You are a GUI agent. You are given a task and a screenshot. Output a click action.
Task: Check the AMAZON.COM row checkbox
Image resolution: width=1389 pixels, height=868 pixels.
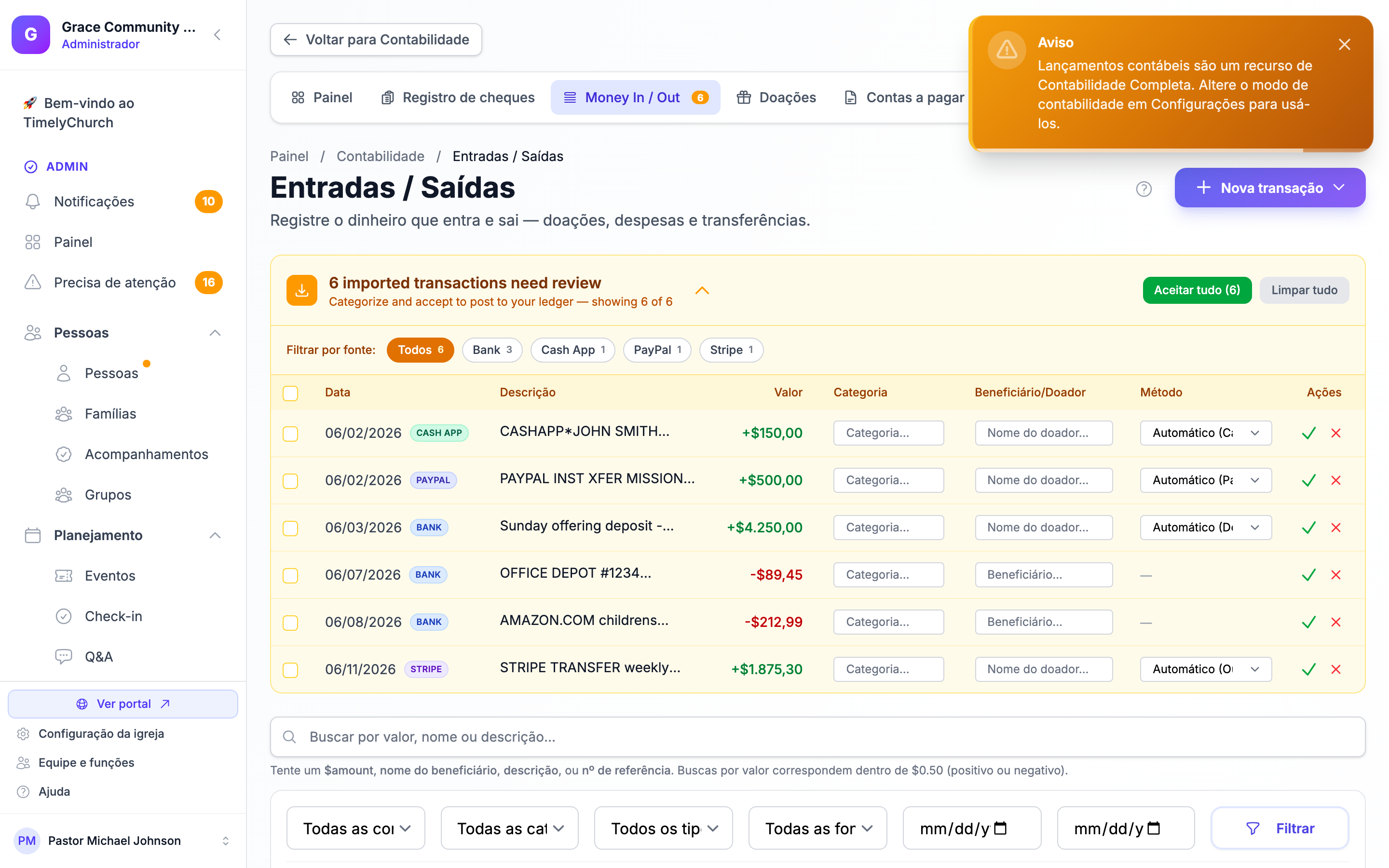pos(290,623)
